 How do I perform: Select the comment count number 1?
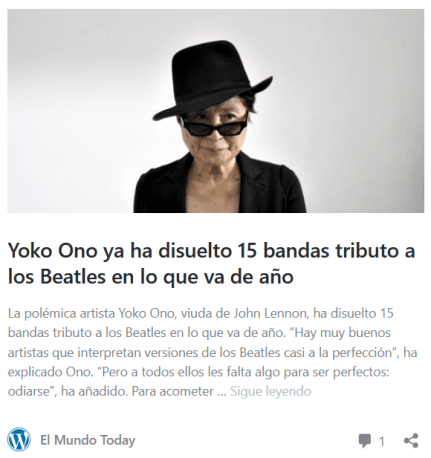pyautogui.click(x=382, y=441)
